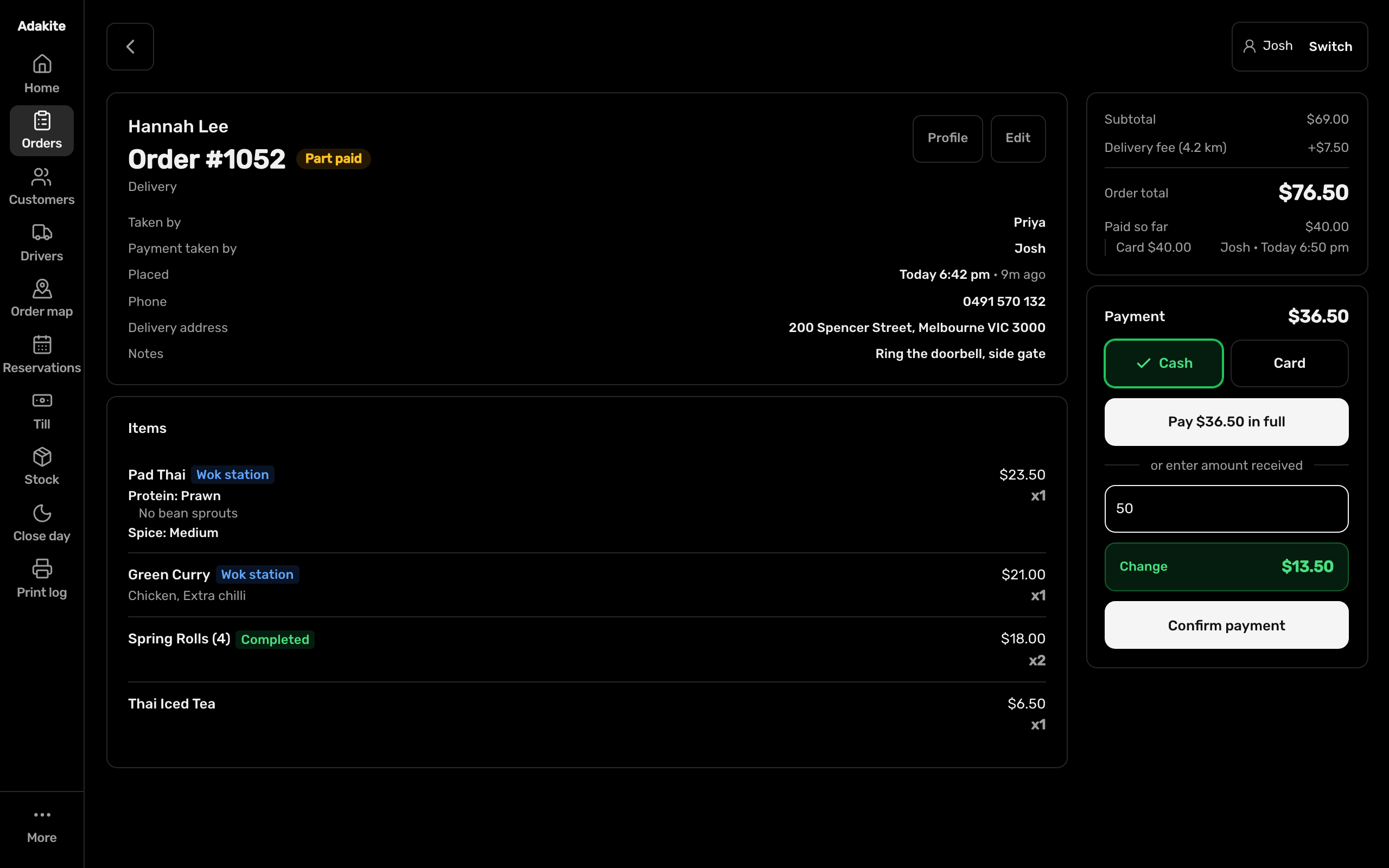Click Completed tag on Spring Rolls
Screen dimensions: 1389x868
pos(275,640)
